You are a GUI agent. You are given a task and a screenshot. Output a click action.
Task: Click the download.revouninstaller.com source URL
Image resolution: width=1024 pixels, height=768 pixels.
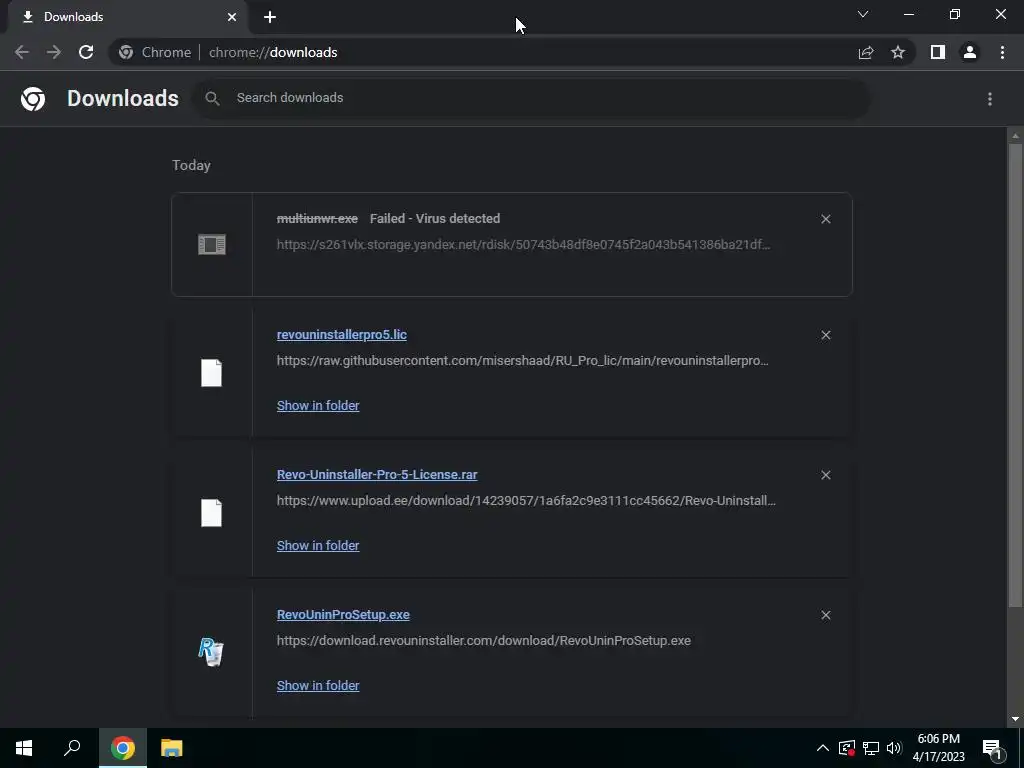pos(483,641)
